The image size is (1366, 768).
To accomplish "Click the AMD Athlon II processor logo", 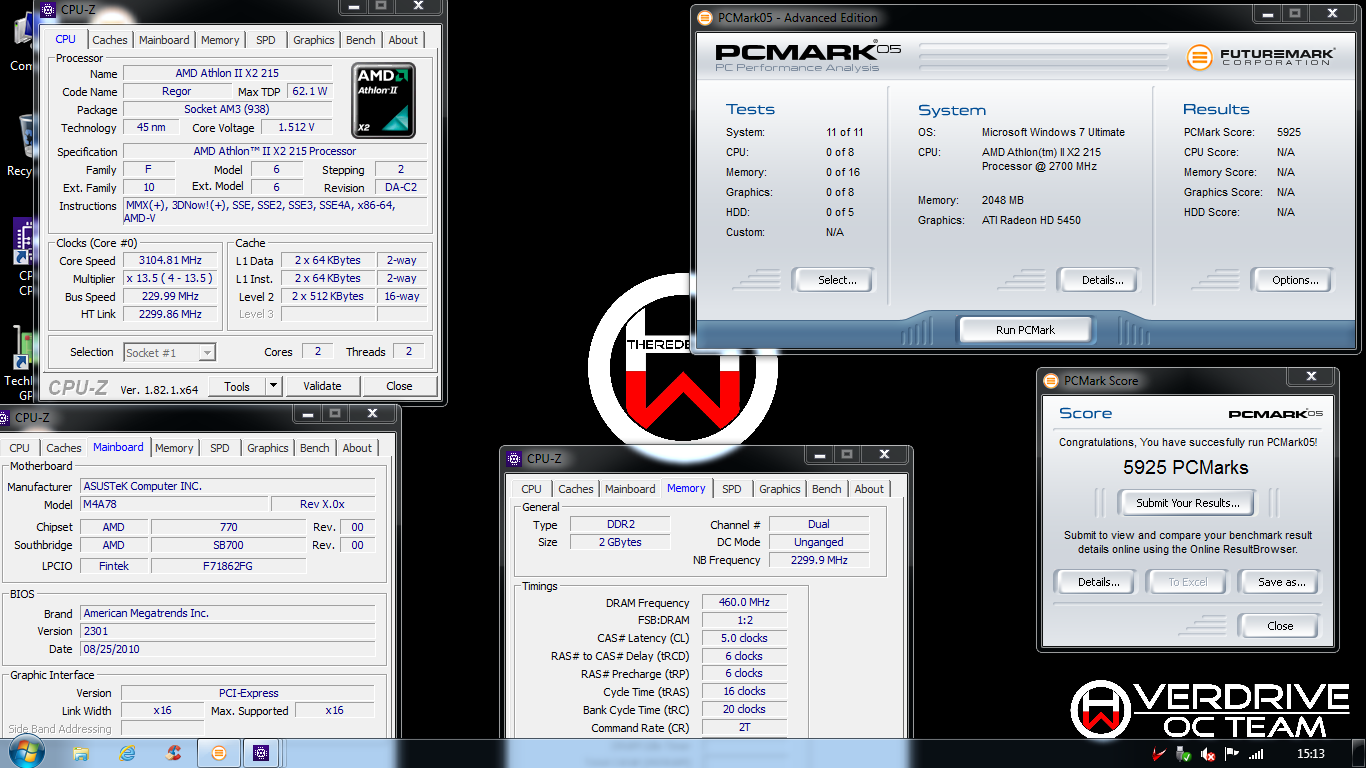I will 384,101.
